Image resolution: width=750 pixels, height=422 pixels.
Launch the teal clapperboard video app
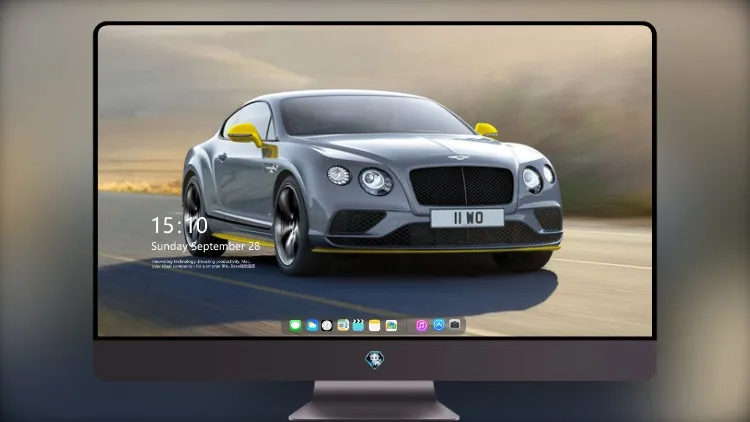[x=358, y=326]
